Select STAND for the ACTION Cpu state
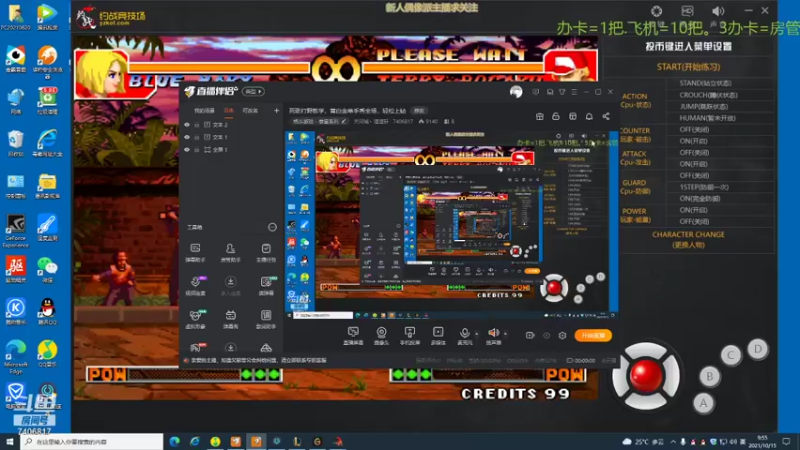The width and height of the screenshot is (800, 450). click(705, 83)
